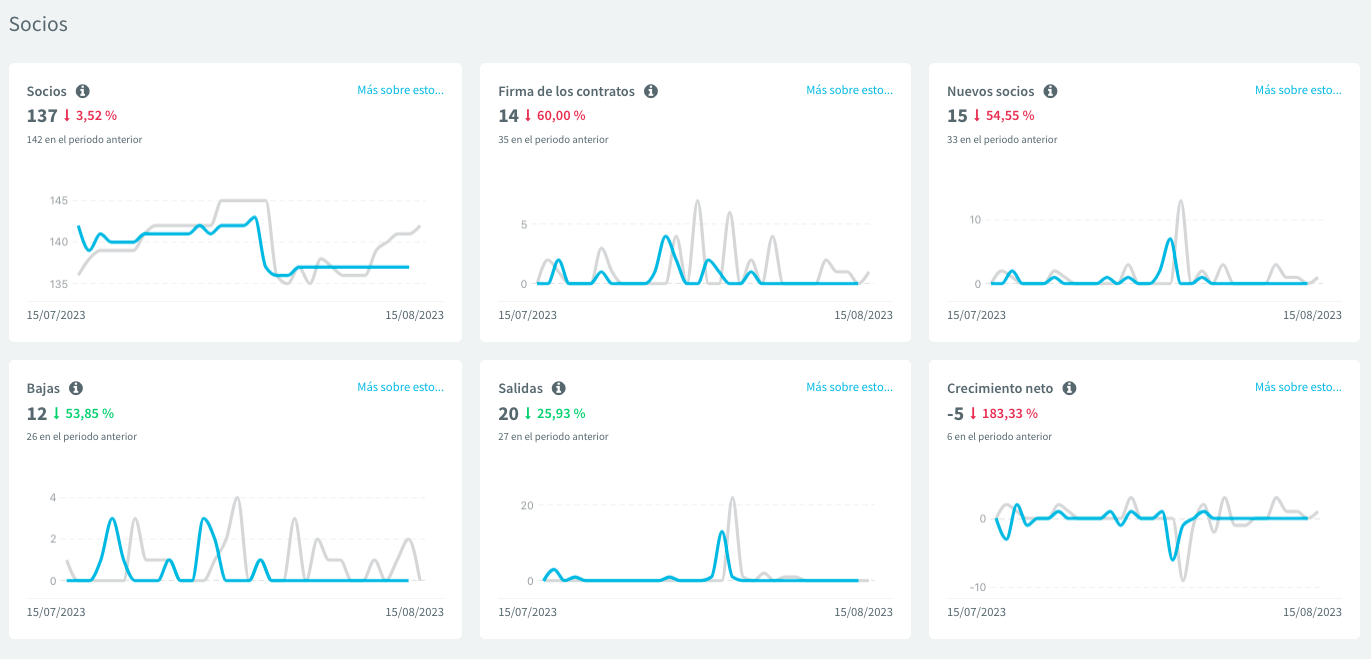1371x659 pixels.
Task: Click the info icon beside Firma de los contratos
Action: pos(651,91)
